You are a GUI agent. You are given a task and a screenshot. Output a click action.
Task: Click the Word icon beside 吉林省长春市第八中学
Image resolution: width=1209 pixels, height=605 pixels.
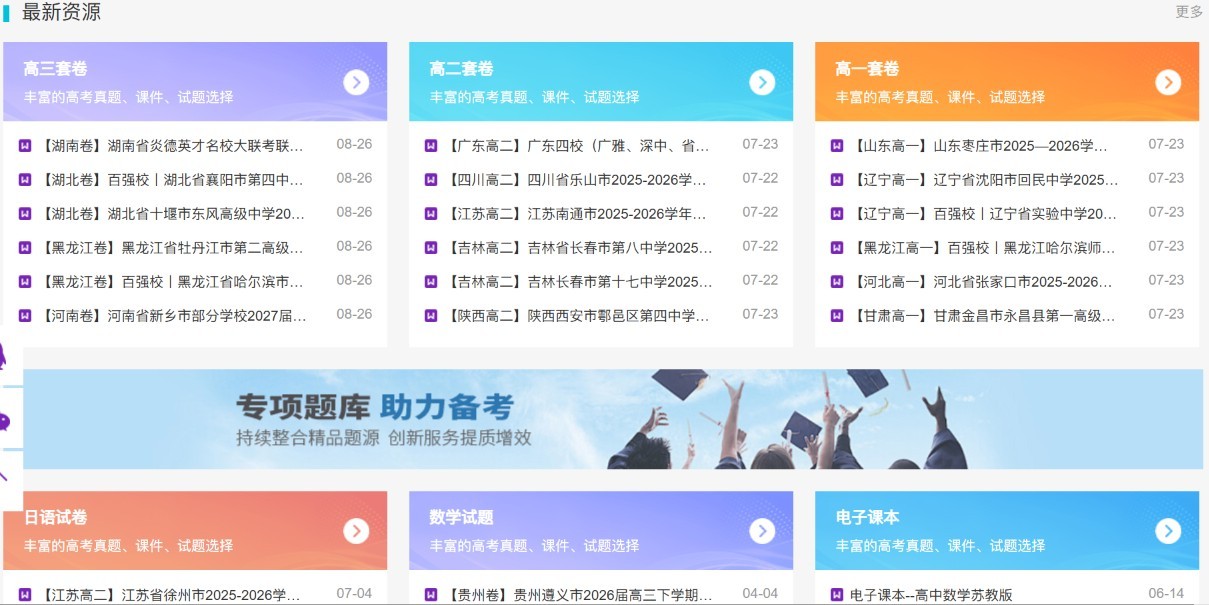pyautogui.click(x=431, y=248)
